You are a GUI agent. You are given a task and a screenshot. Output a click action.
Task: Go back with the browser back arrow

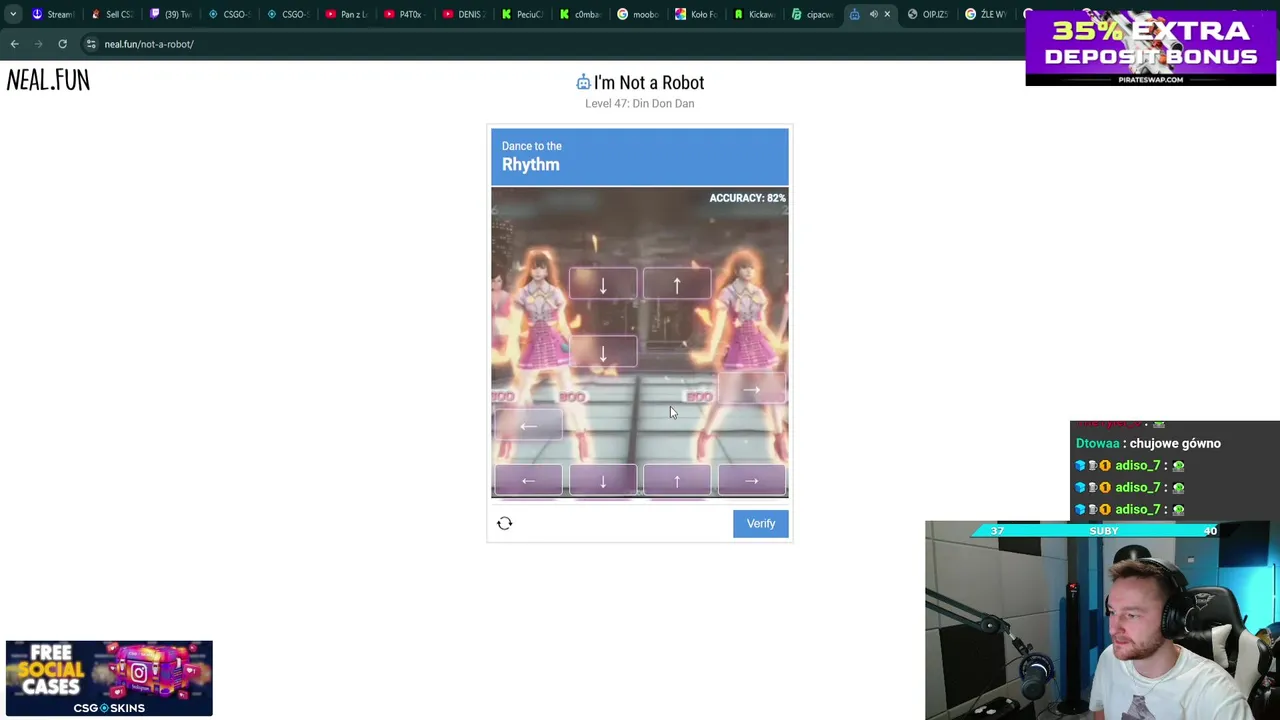[x=14, y=44]
